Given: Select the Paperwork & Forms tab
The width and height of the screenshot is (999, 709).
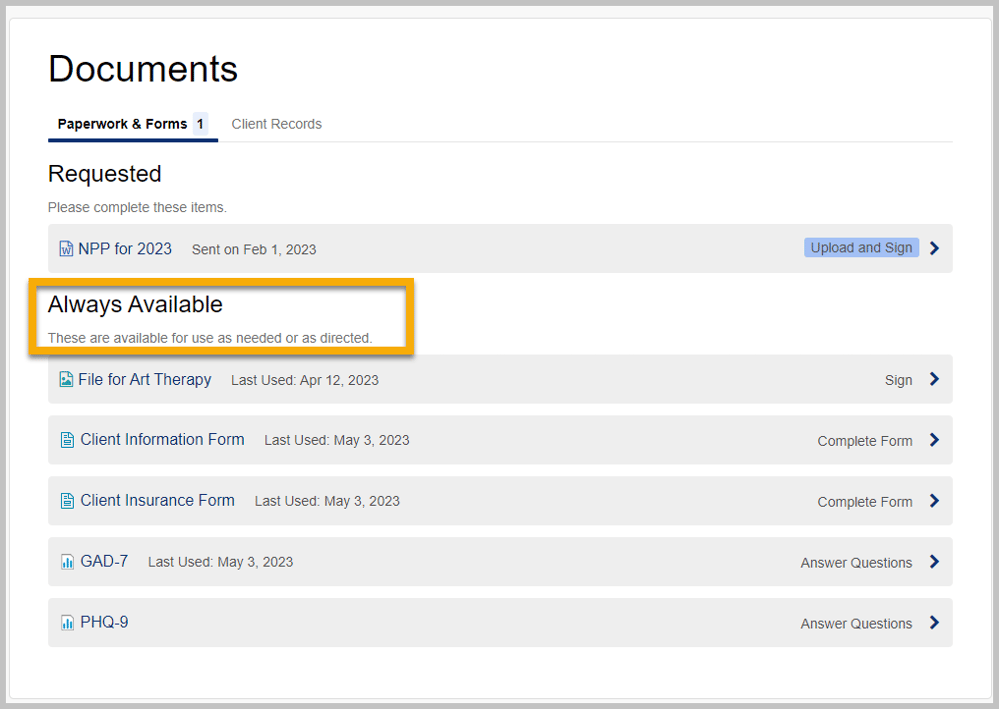Looking at the screenshot, I should [122, 123].
